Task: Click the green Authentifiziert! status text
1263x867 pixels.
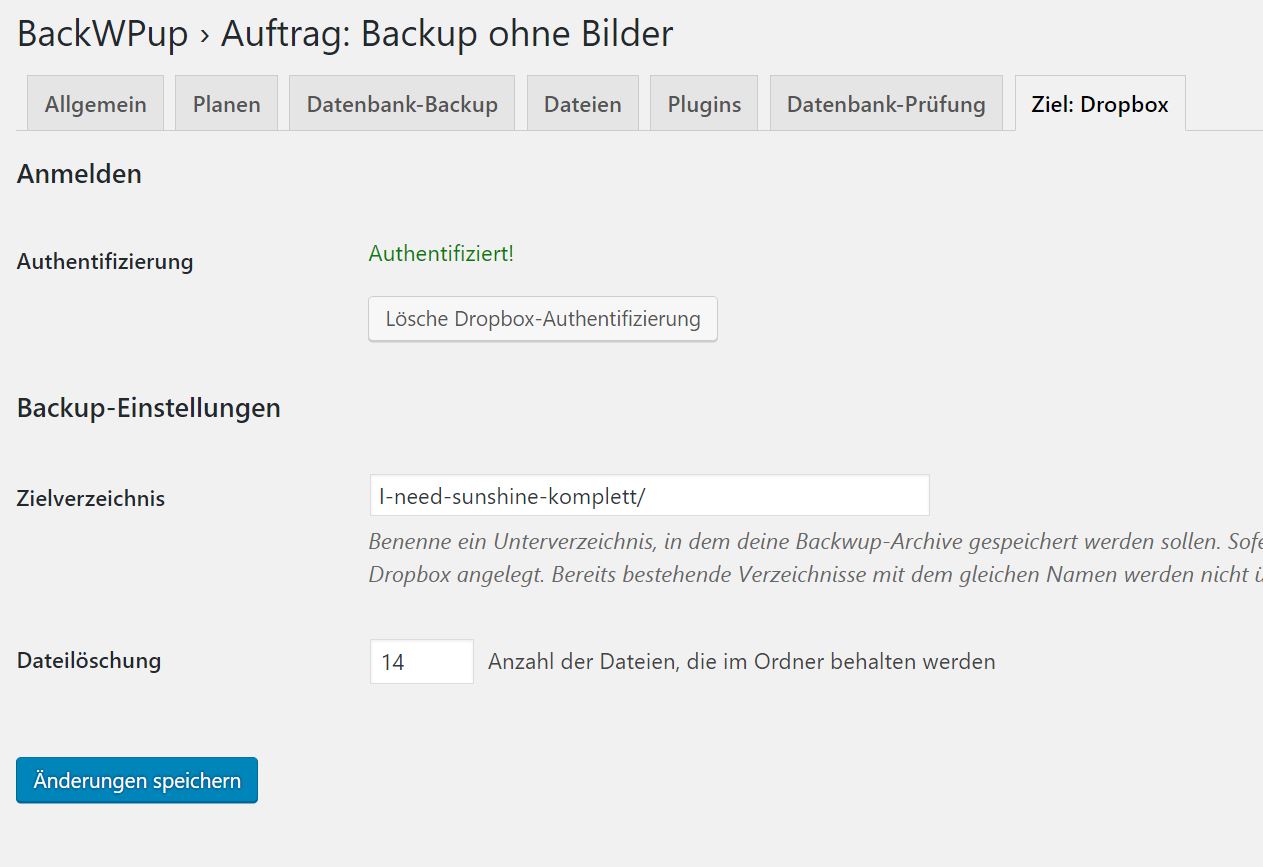Action: click(x=441, y=254)
